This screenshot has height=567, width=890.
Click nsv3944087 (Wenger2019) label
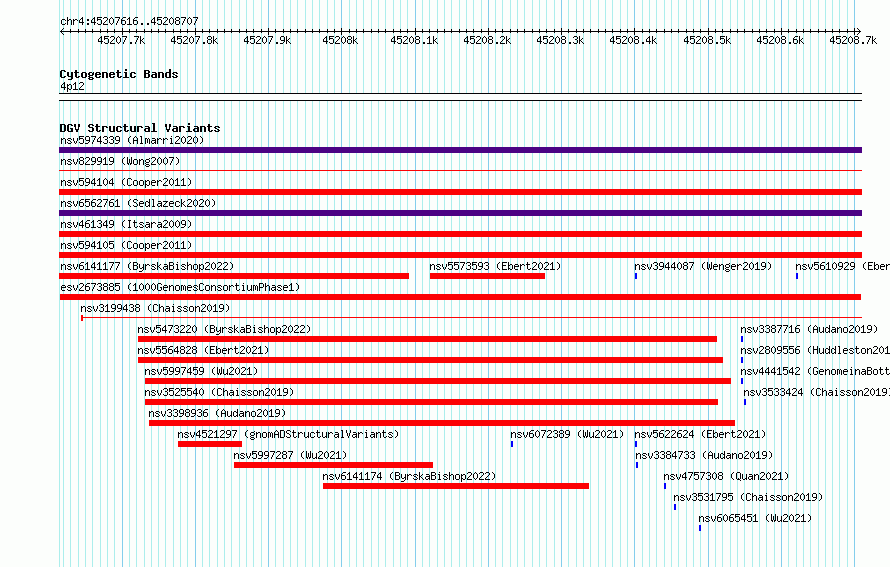703,266
